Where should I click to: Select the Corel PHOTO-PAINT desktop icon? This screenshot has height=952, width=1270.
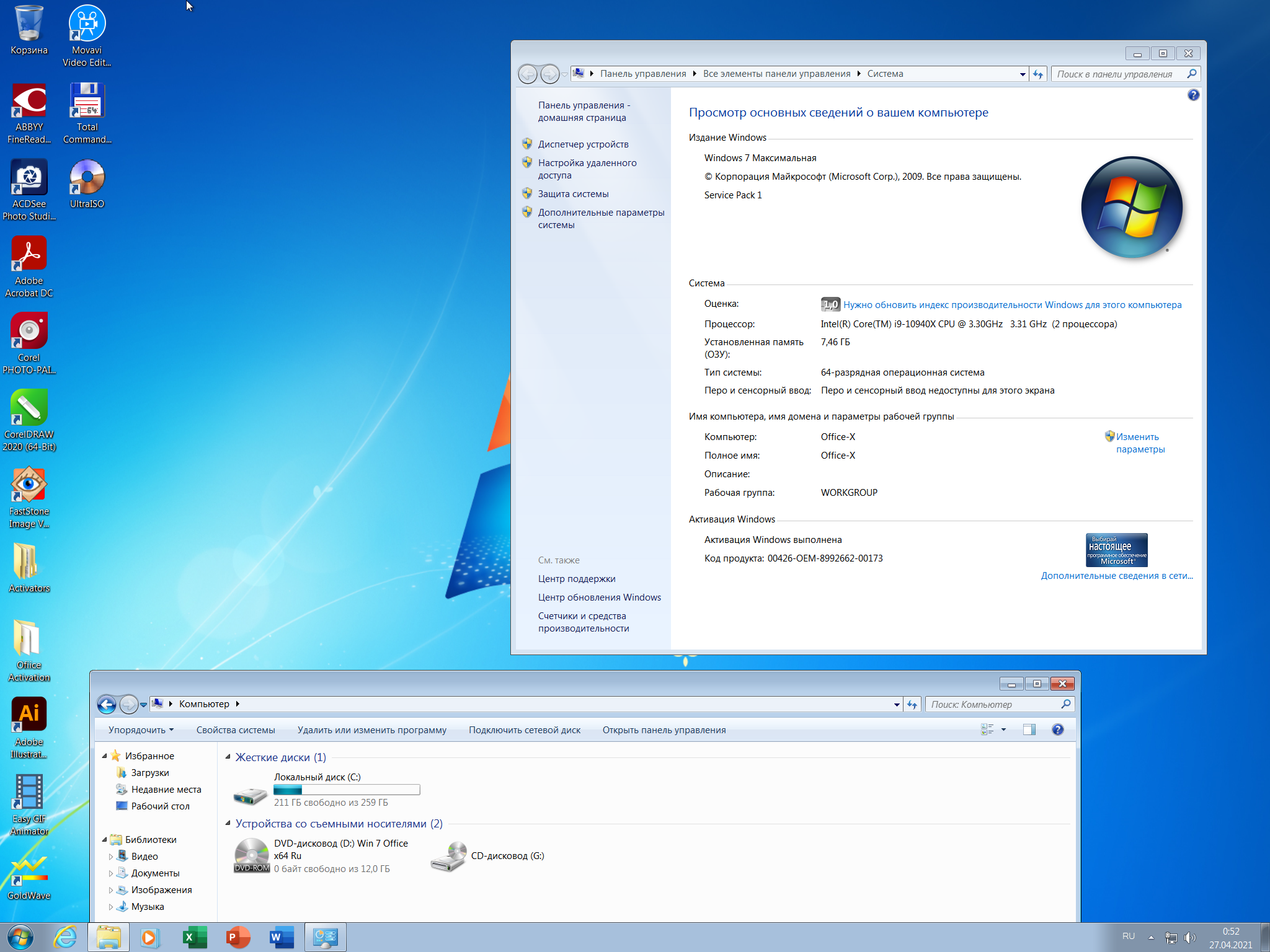29,344
